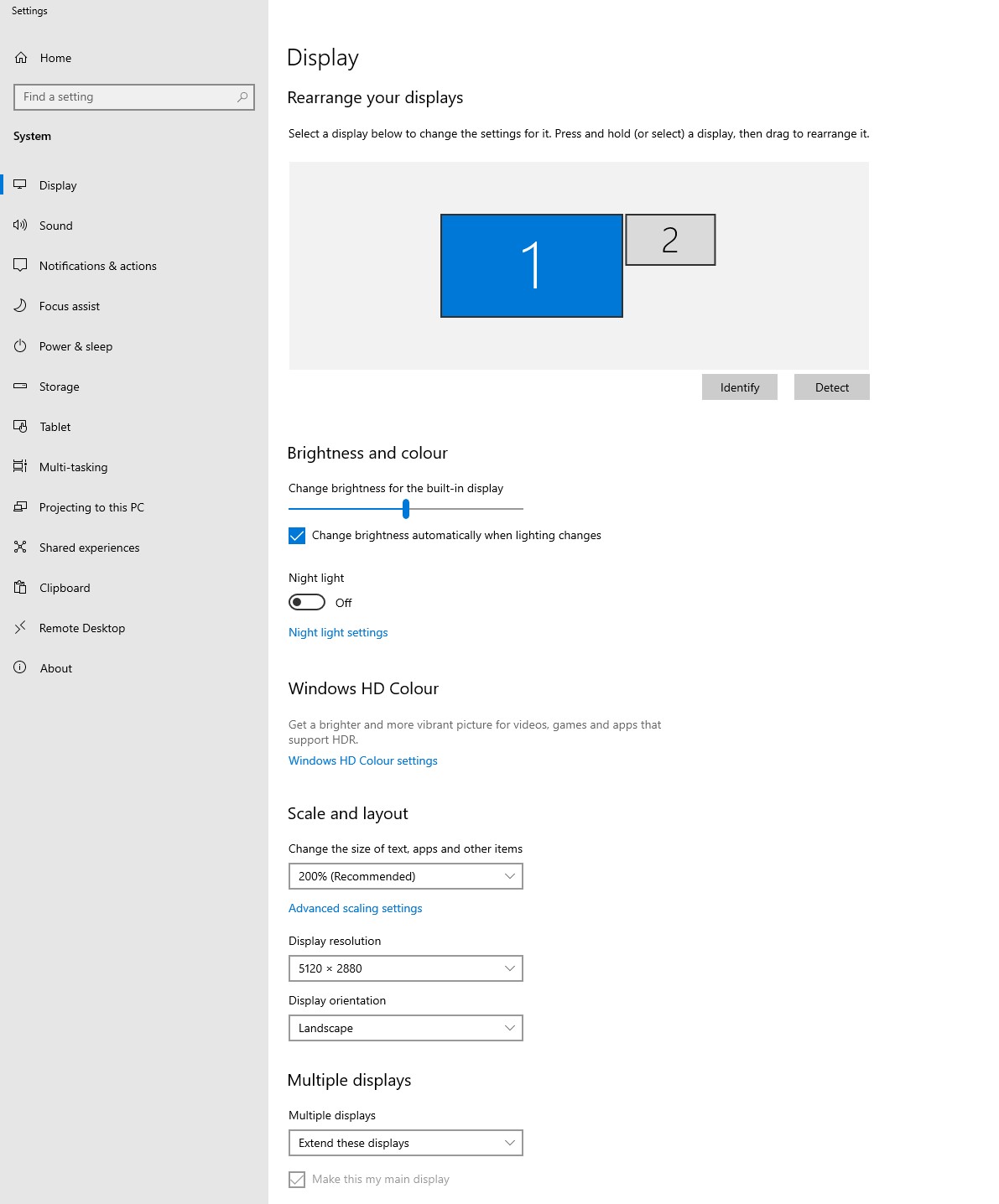The image size is (999, 1204).
Task: Open Shared experiences settings
Action: click(x=134, y=548)
